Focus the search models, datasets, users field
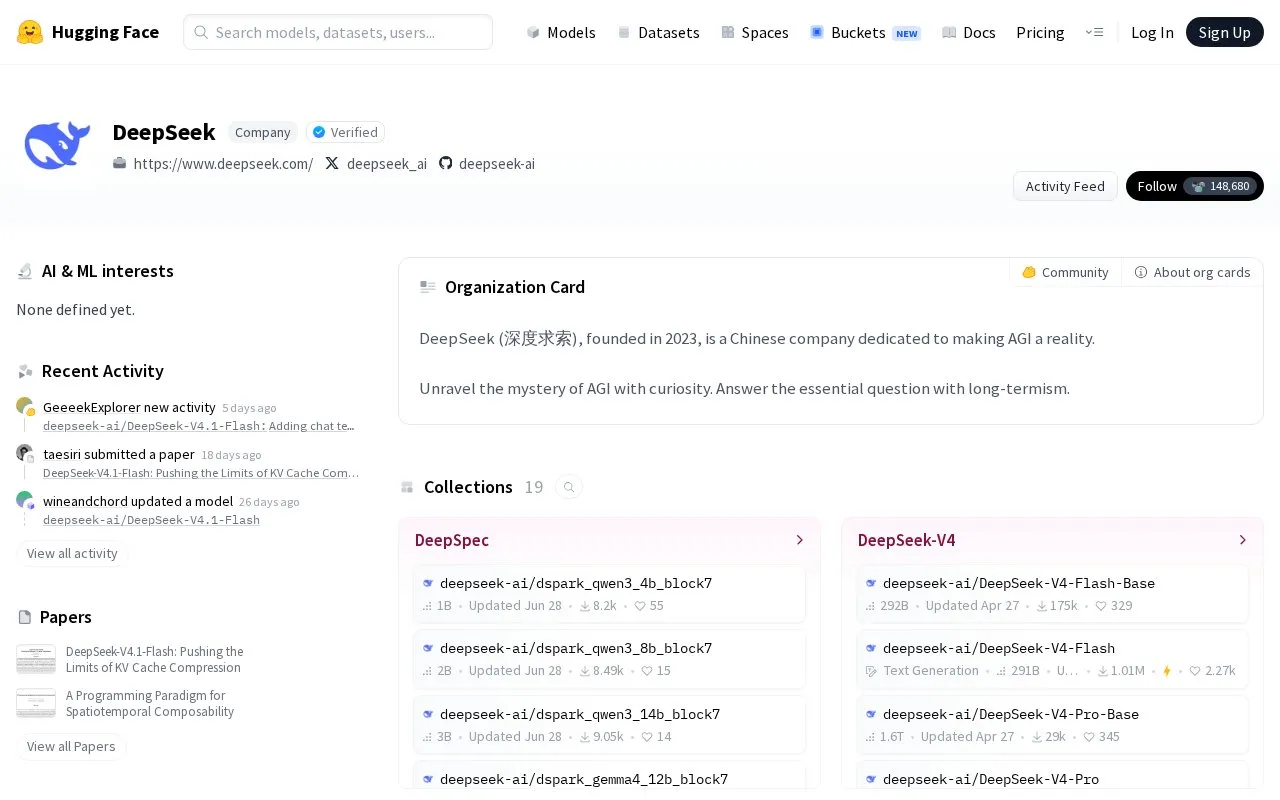Viewport: 1280px width, 800px height. click(x=338, y=32)
